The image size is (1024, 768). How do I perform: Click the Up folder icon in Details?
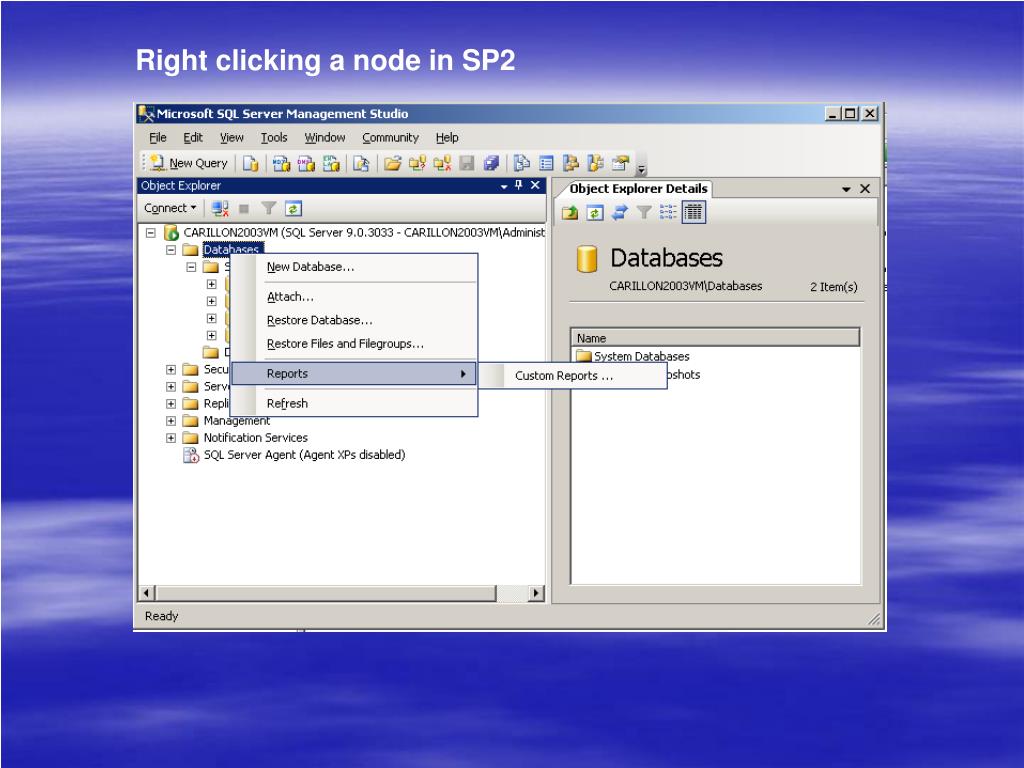tap(570, 212)
